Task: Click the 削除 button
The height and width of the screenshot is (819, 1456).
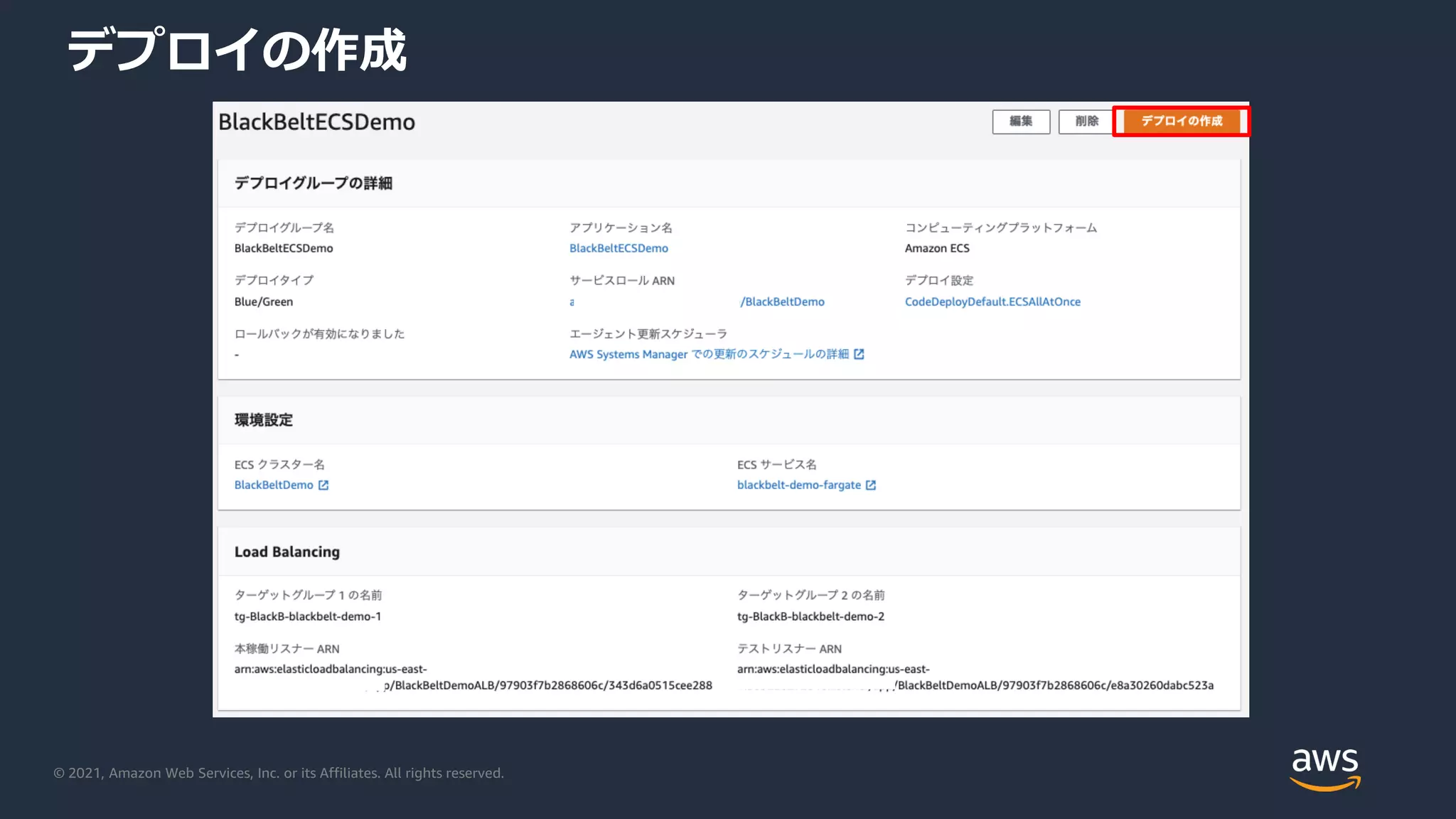Action: (x=1086, y=122)
